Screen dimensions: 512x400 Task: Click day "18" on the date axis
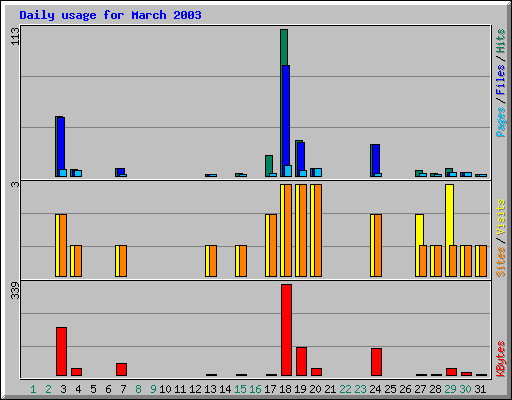coord(285,389)
